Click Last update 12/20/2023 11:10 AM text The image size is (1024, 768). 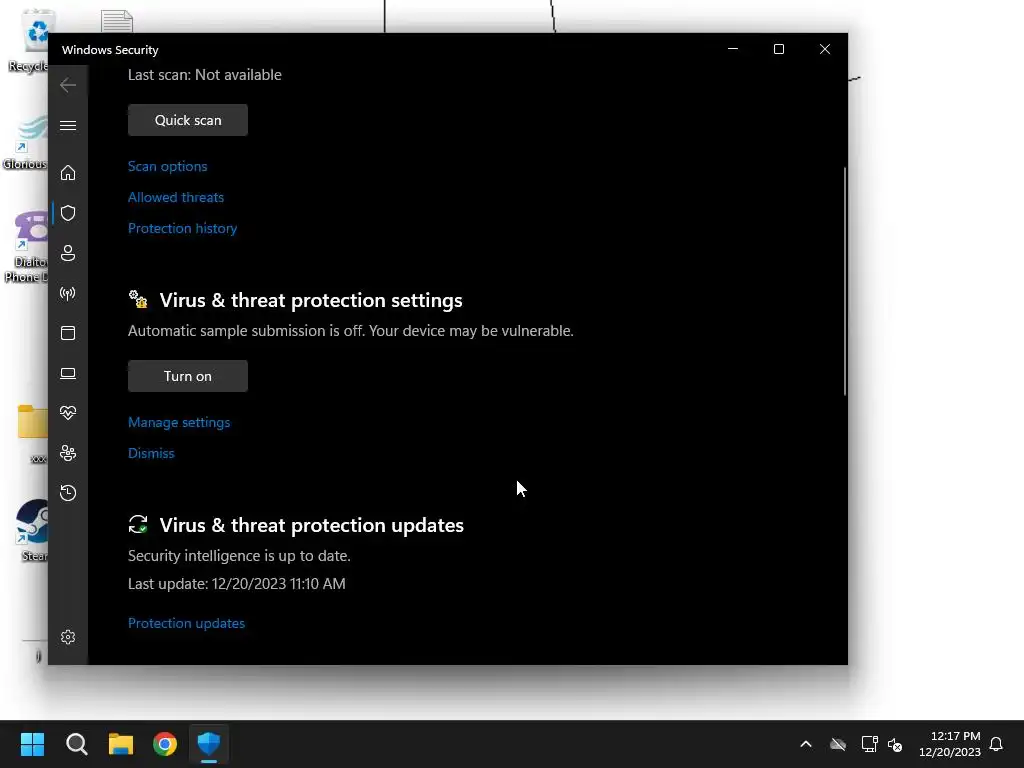(236, 584)
